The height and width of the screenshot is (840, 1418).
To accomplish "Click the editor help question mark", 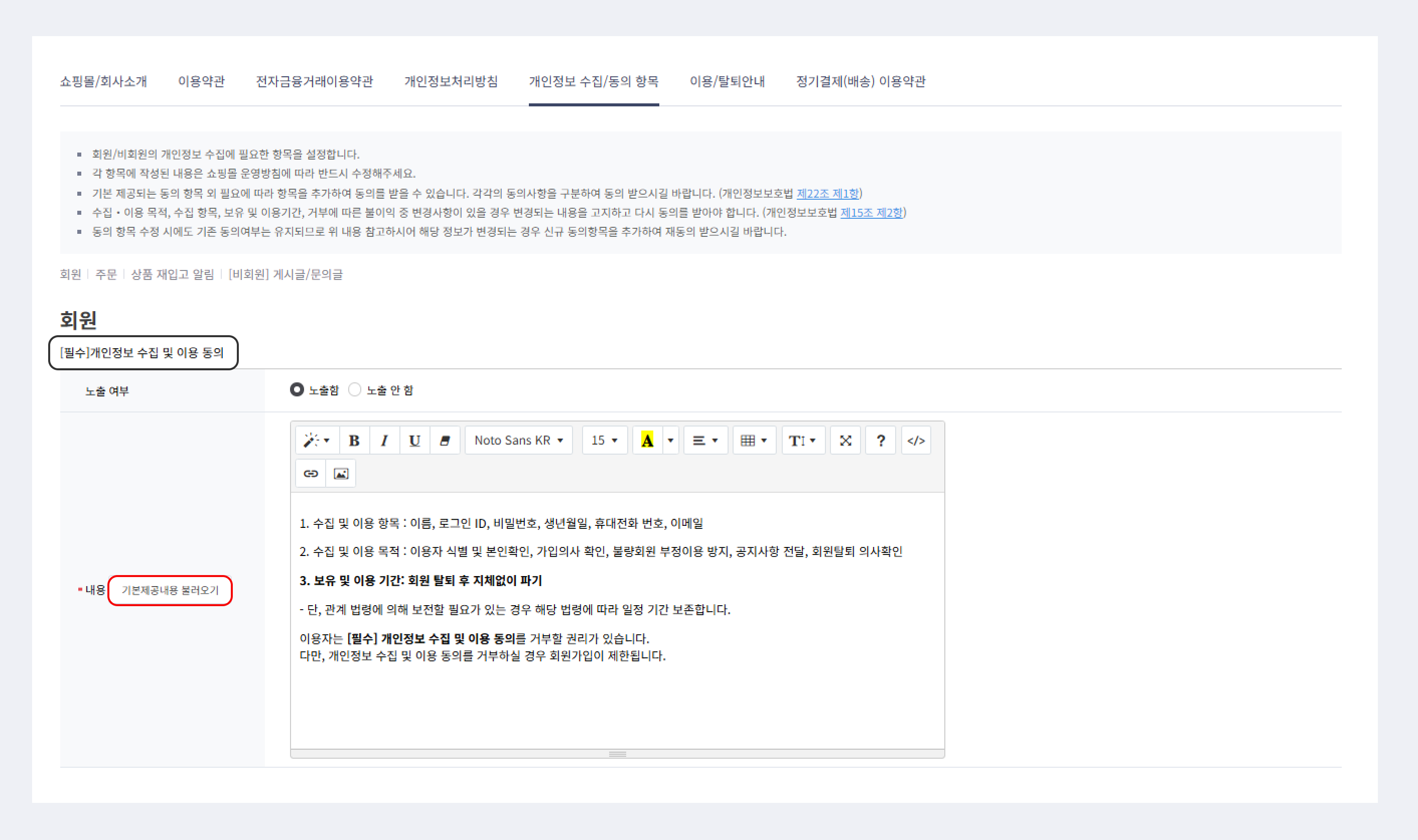I will click(x=881, y=441).
